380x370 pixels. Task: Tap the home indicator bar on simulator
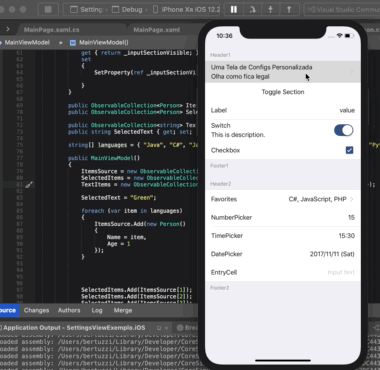283,360
